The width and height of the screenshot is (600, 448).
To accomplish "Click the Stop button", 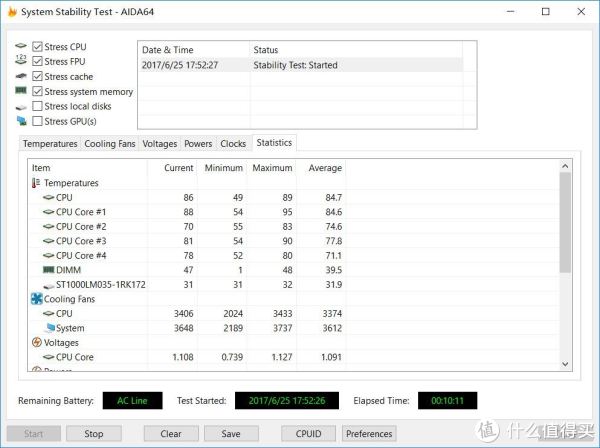I will pyautogui.click(x=94, y=433).
